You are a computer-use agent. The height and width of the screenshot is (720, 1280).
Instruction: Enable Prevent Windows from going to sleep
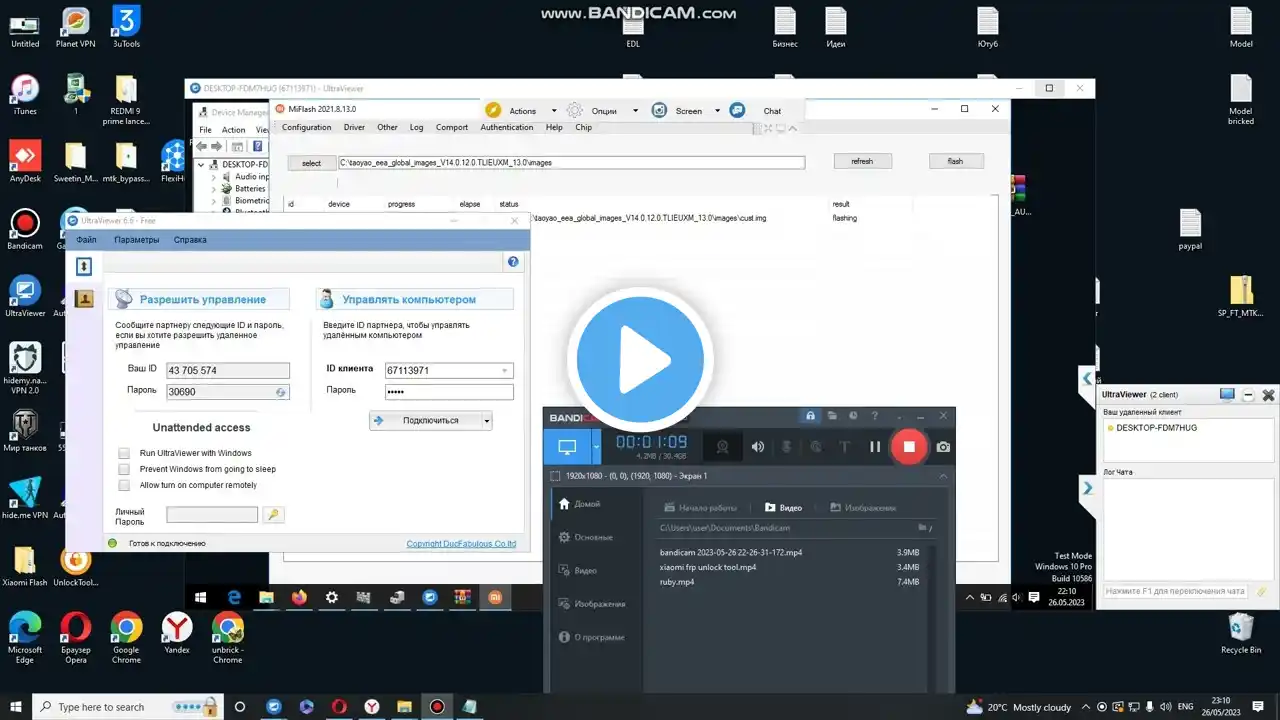click(x=124, y=469)
